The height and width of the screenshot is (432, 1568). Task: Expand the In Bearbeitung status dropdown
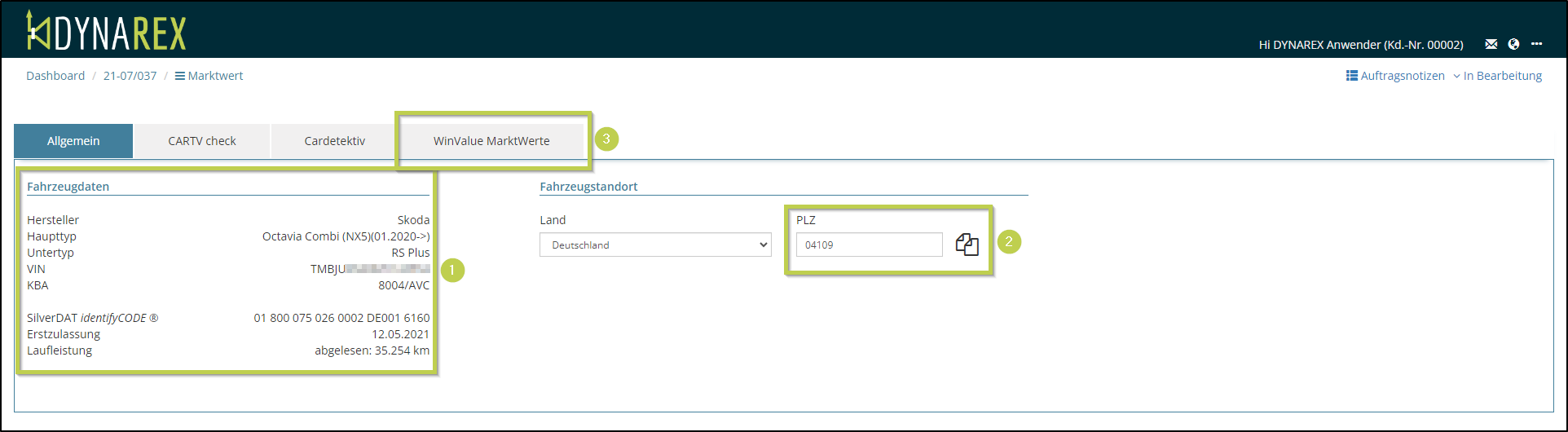point(1497,76)
